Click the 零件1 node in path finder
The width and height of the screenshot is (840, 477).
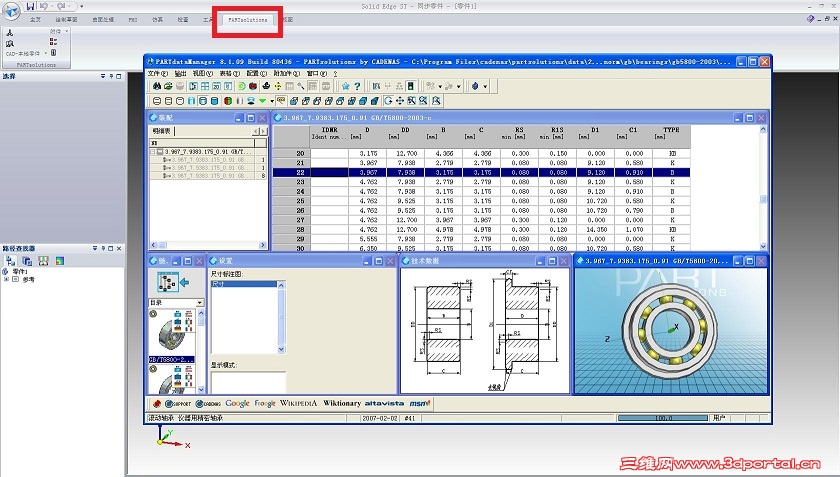pyautogui.click(x=20, y=272)
